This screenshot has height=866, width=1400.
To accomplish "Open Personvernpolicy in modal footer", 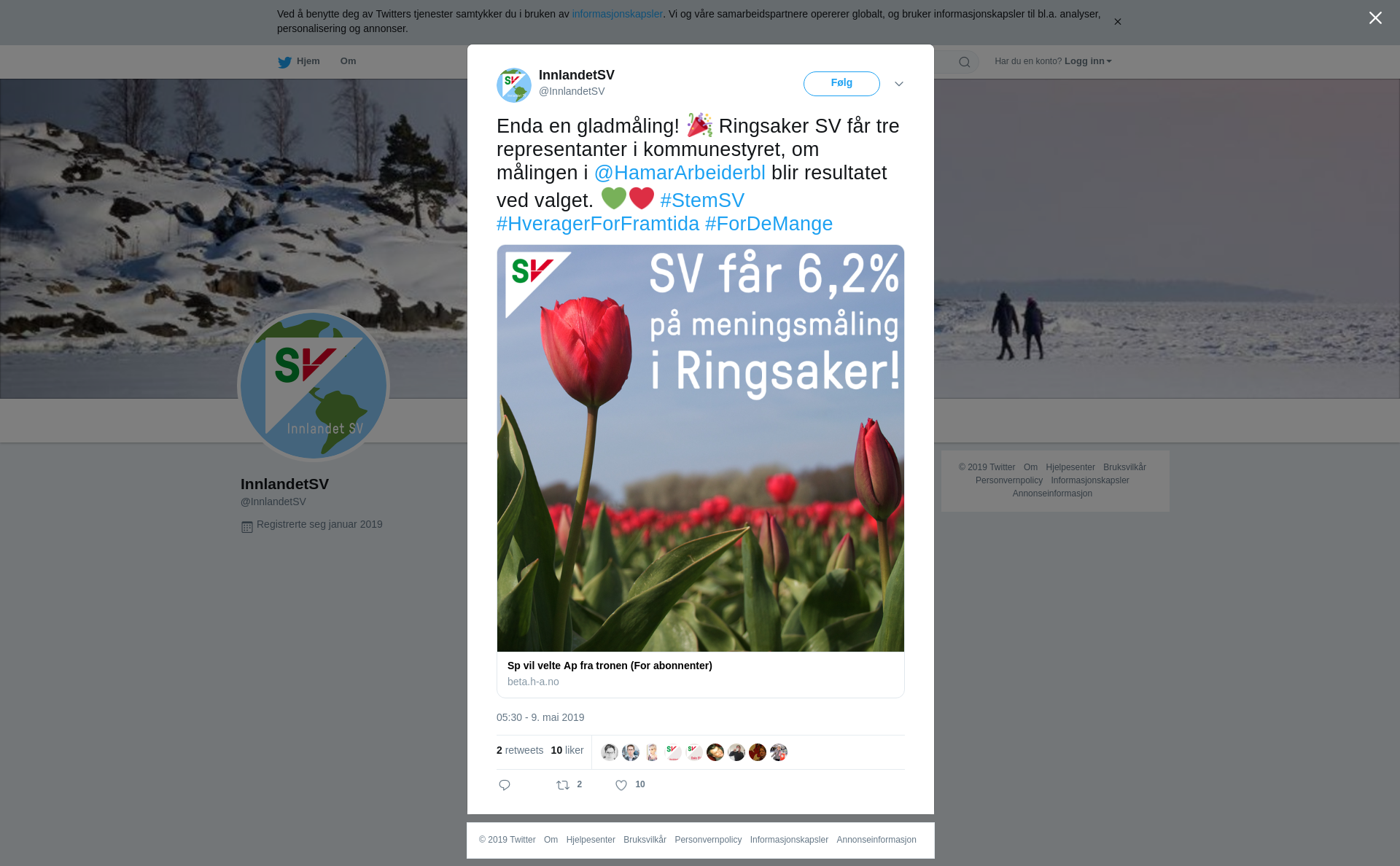I will coord(708,840).
